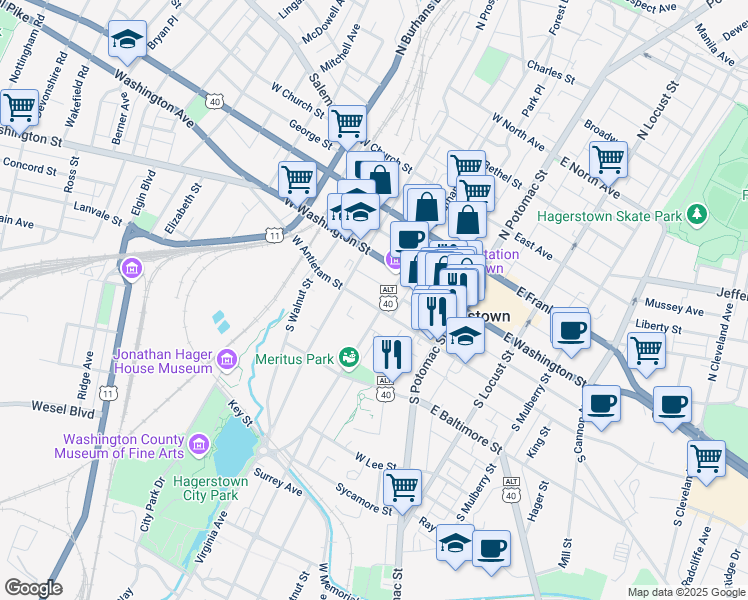This screenshot has height=600, width=748.
Task: Select the cafe cup marker near W Washington St
Action: (409, 239)
